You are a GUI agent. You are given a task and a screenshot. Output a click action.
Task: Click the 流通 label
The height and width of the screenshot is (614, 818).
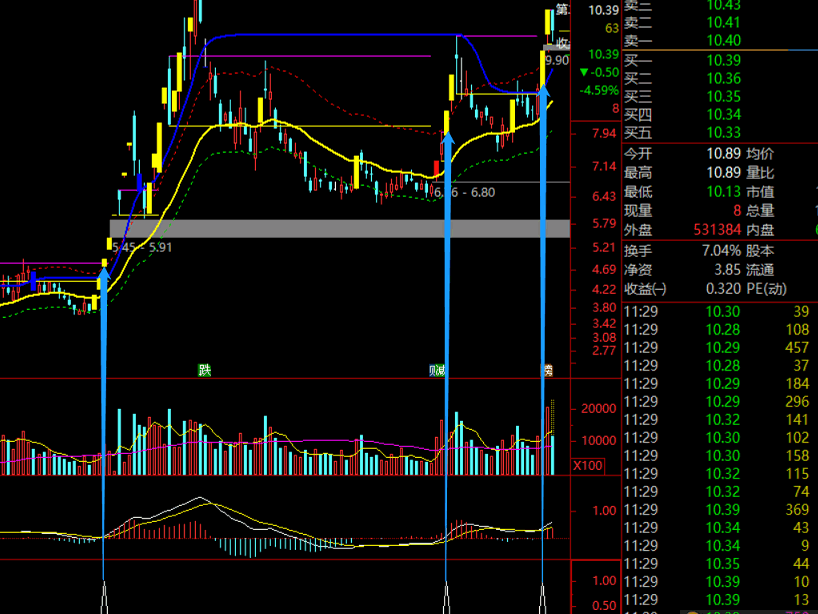pos(760,270)
